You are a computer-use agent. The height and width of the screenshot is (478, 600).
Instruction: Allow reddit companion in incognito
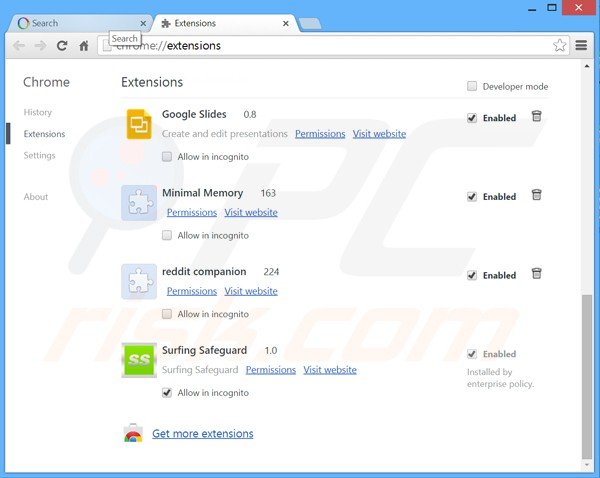[167, 314]
